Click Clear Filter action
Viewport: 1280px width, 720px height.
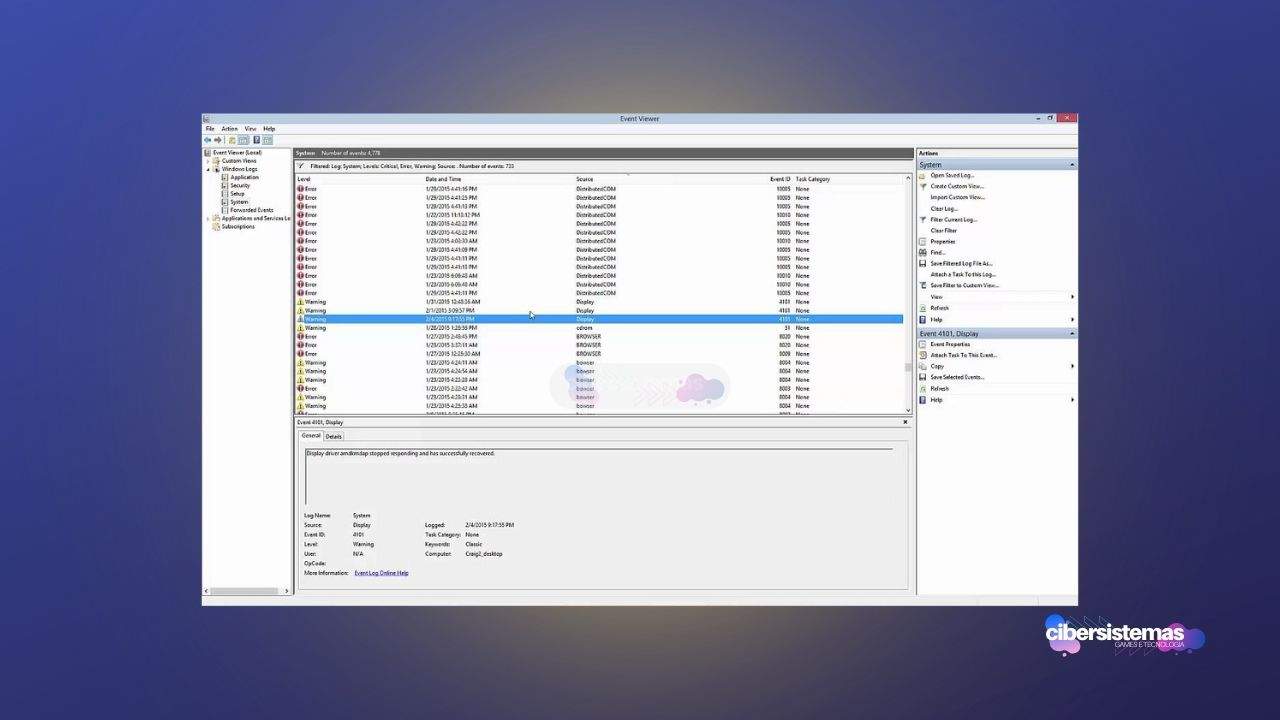943,230
